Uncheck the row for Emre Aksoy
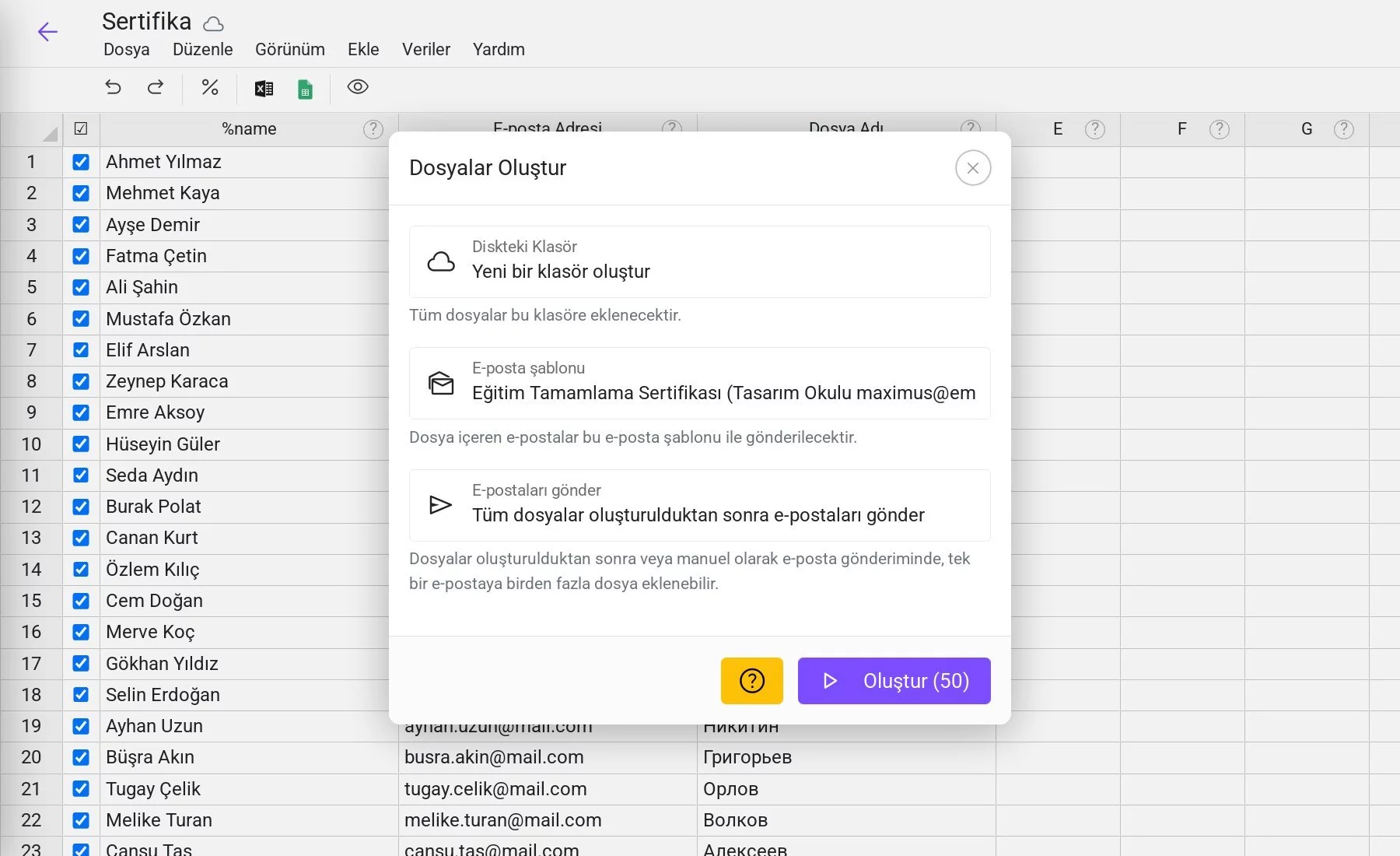 (x=81, y=412)
